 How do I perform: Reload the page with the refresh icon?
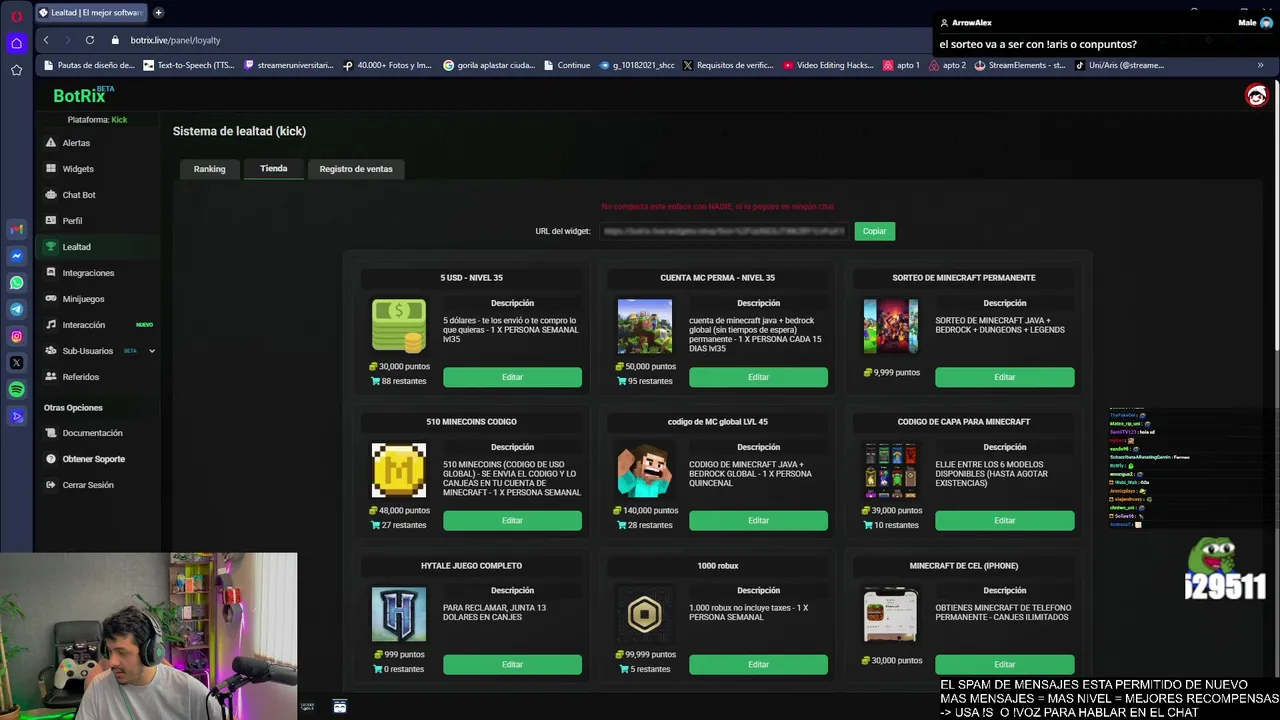90,40
